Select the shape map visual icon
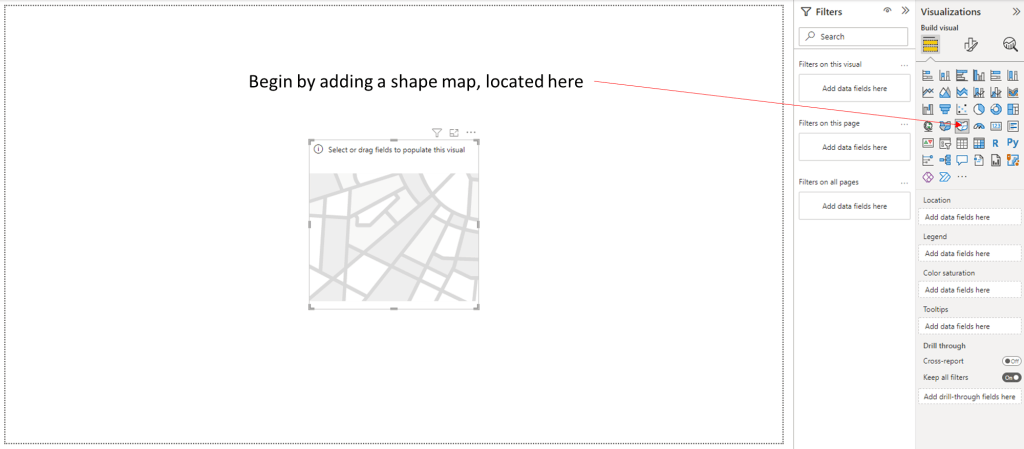The width and height of the screenshot is (1024, 449). click(x=962, y=125)
